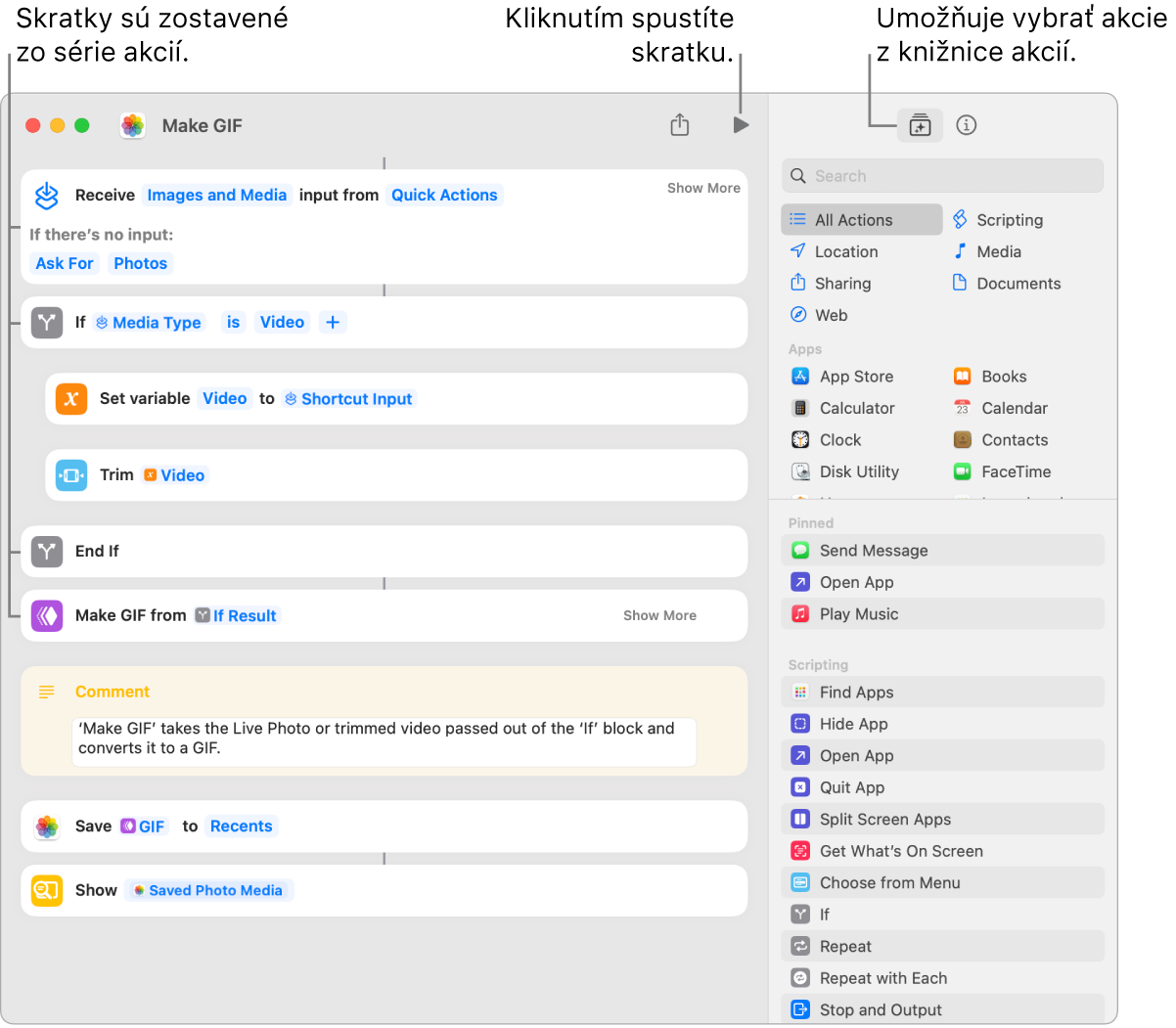Open Calendar app actions
This screenshot has width=1176, height=1028.
click(1001, 408)
